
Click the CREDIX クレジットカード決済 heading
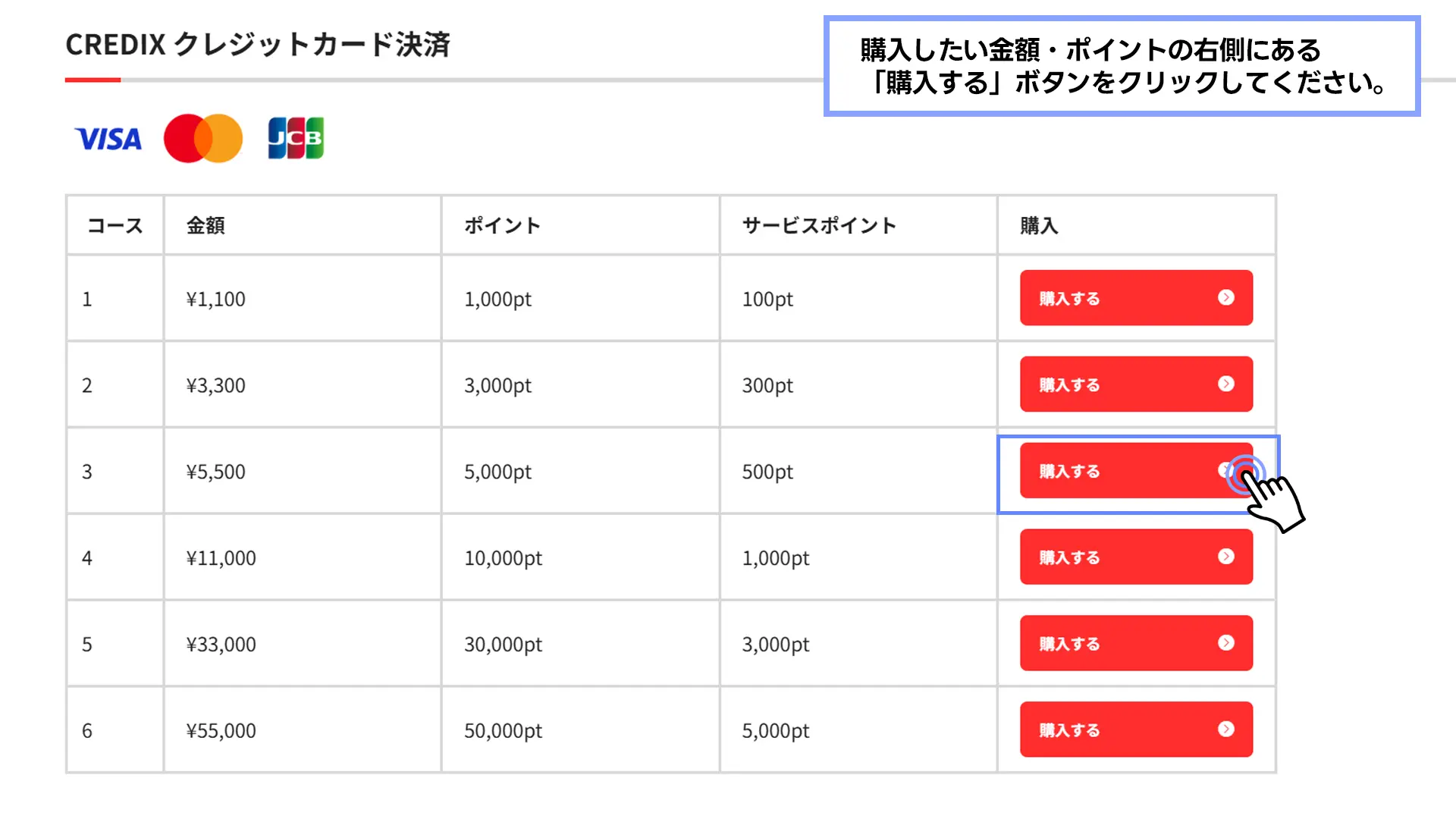pos(258,45)
